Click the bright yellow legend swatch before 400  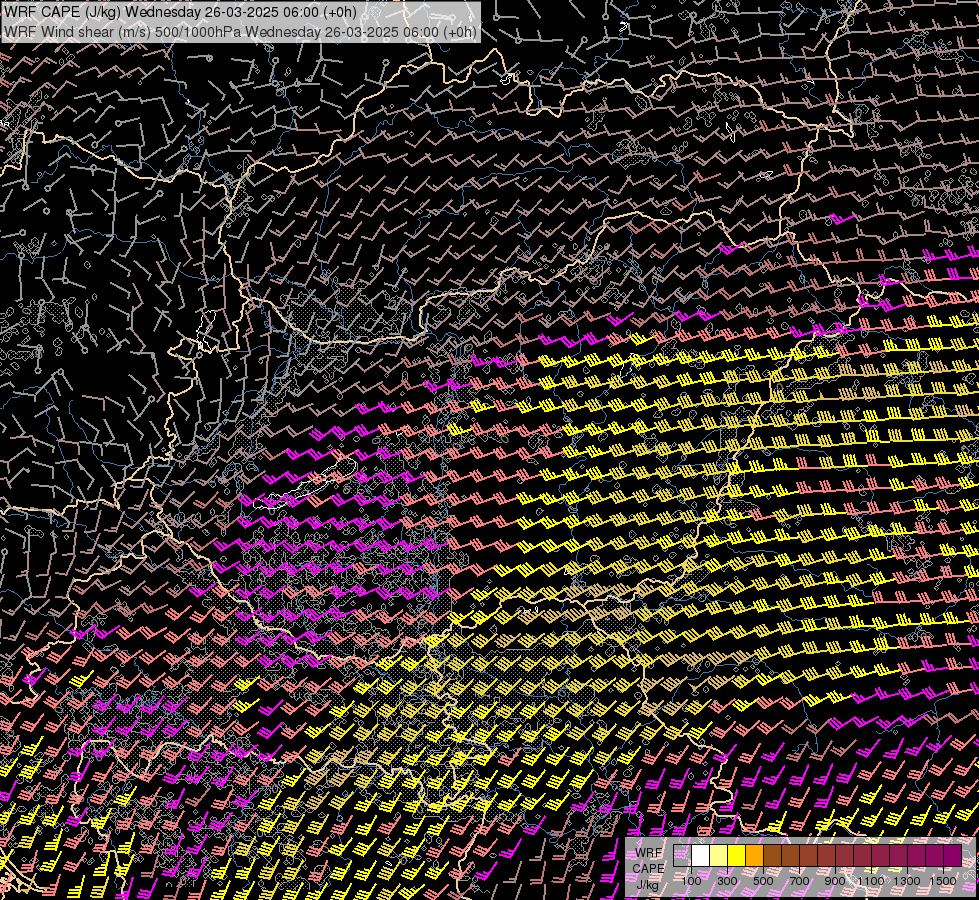[x=737, y=855]
